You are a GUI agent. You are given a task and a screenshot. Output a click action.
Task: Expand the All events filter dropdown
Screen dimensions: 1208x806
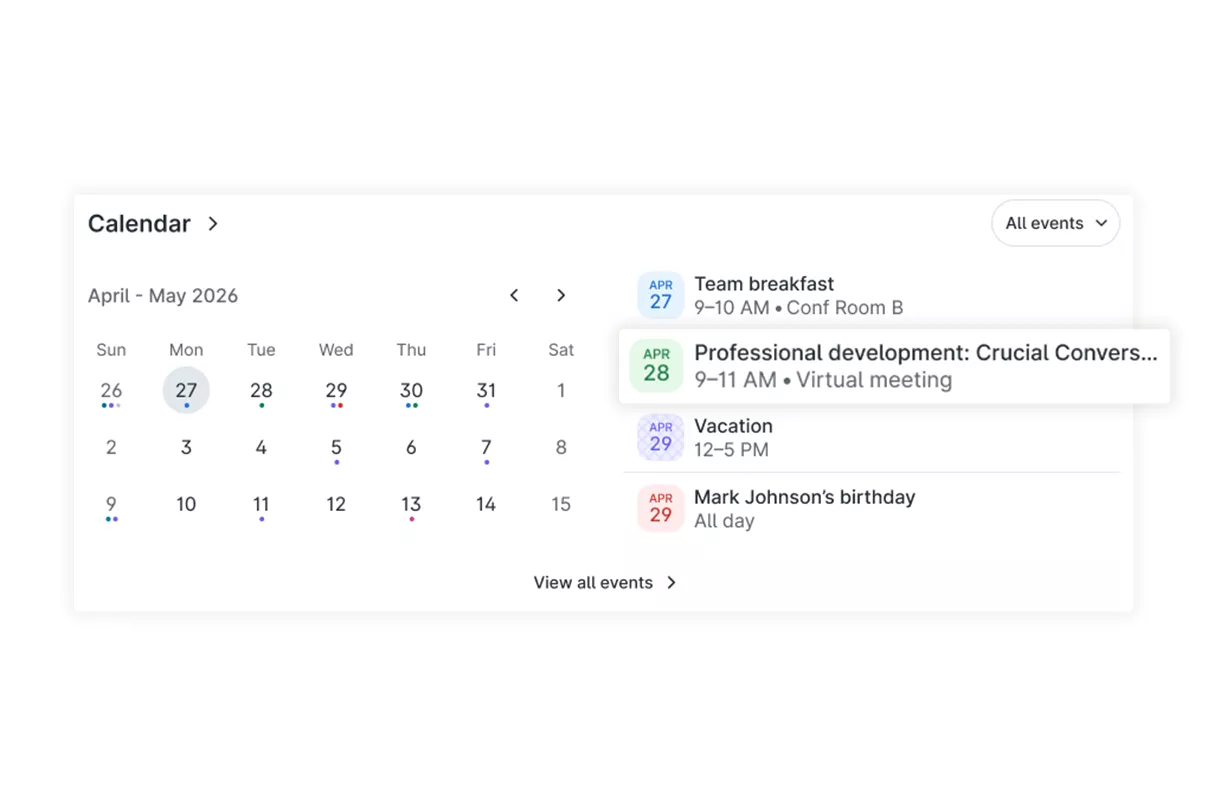point(1055,223)
